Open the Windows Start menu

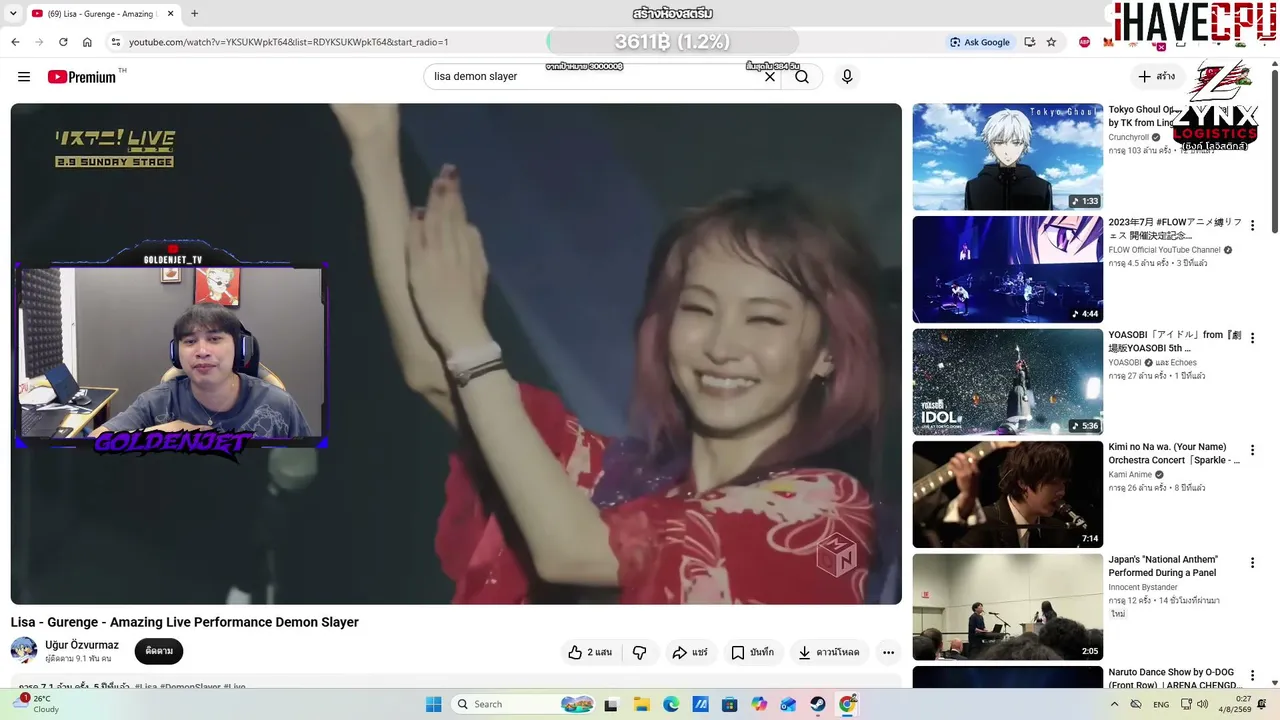coord(433,704)
